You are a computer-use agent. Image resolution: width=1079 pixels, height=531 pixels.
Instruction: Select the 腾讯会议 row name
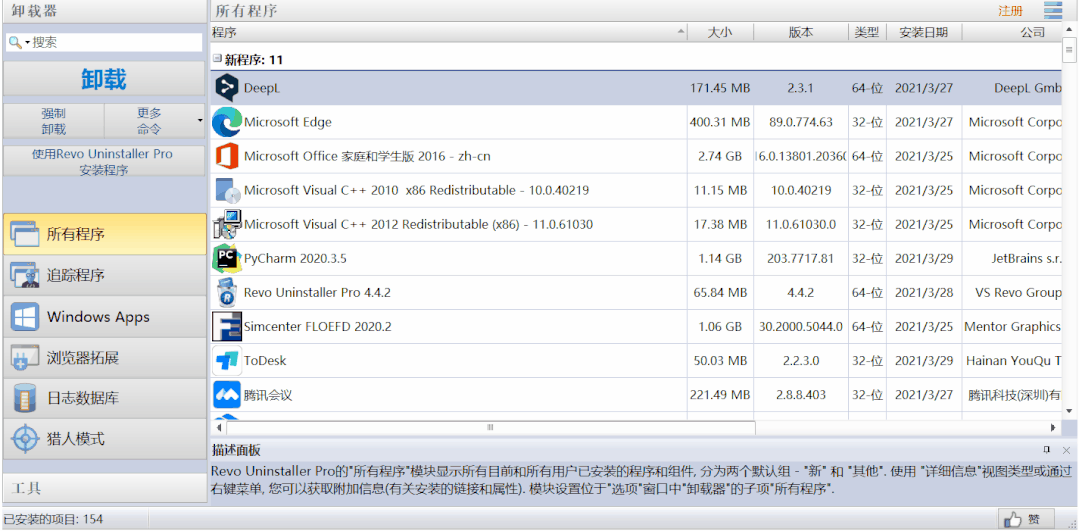268,395
